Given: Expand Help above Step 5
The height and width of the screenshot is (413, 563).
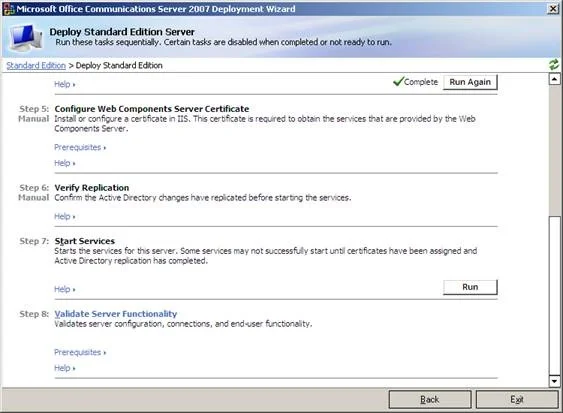Looking at the screenshot, I should point(65,84).
